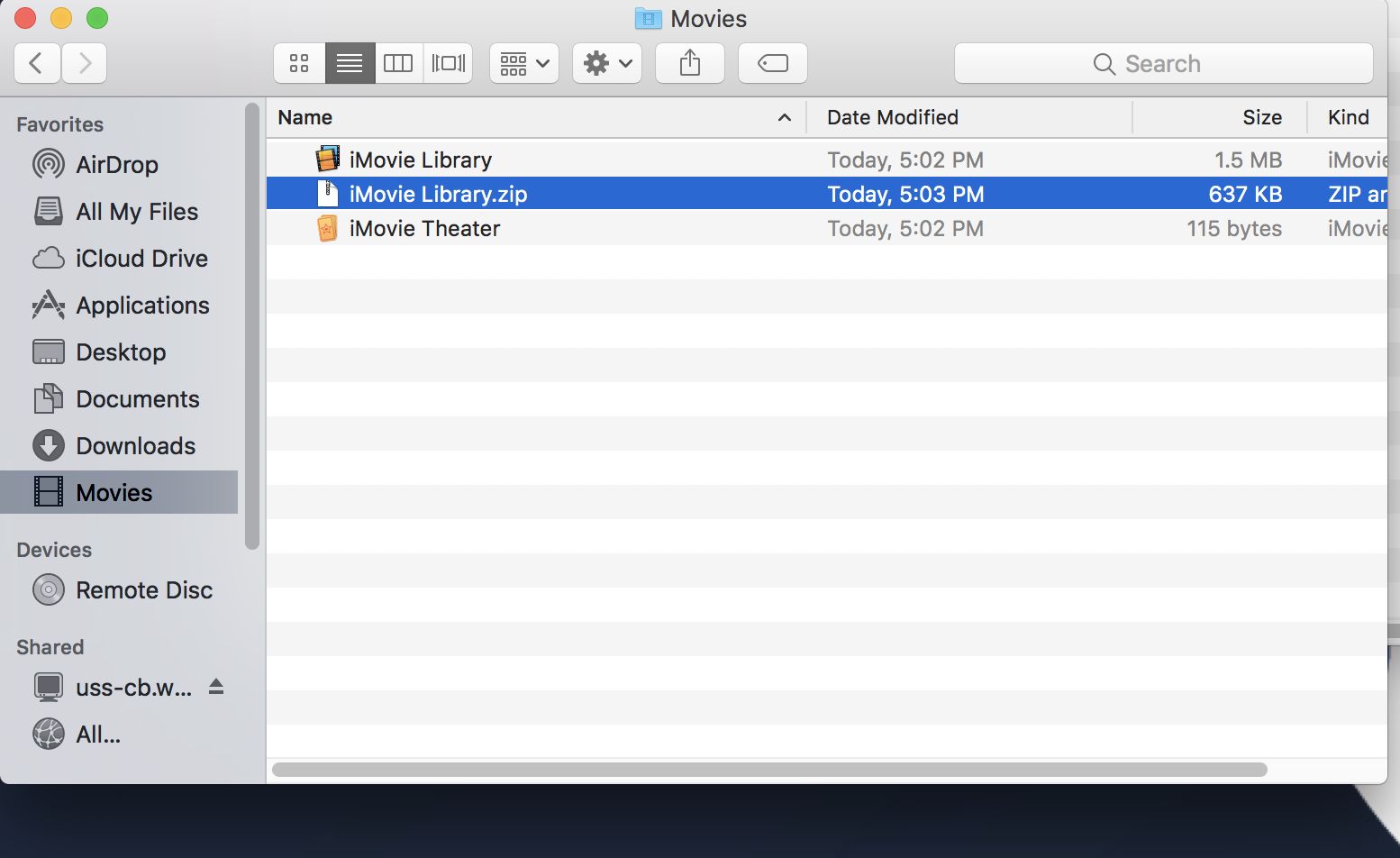Toggle sort direction arrow in Name header
Viewport: 1400px width, 858px height.
click(x=785, y=118)
